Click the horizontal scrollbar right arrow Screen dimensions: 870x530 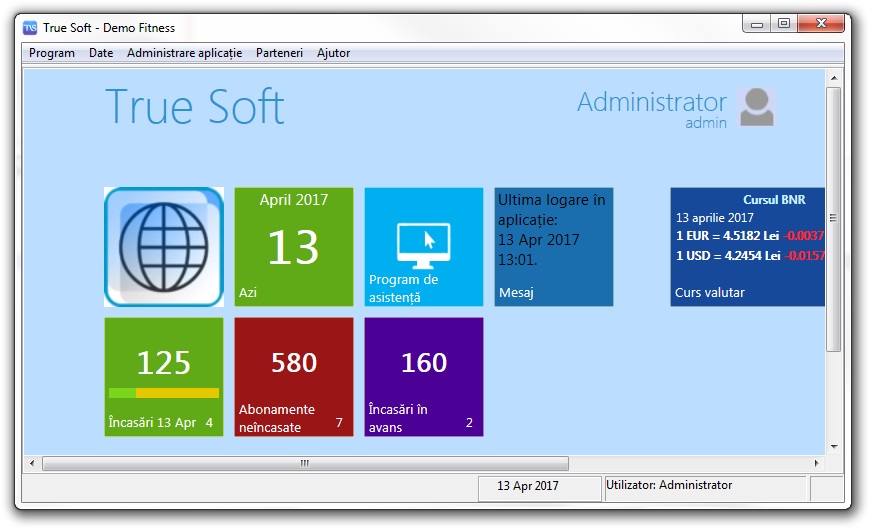818,464
